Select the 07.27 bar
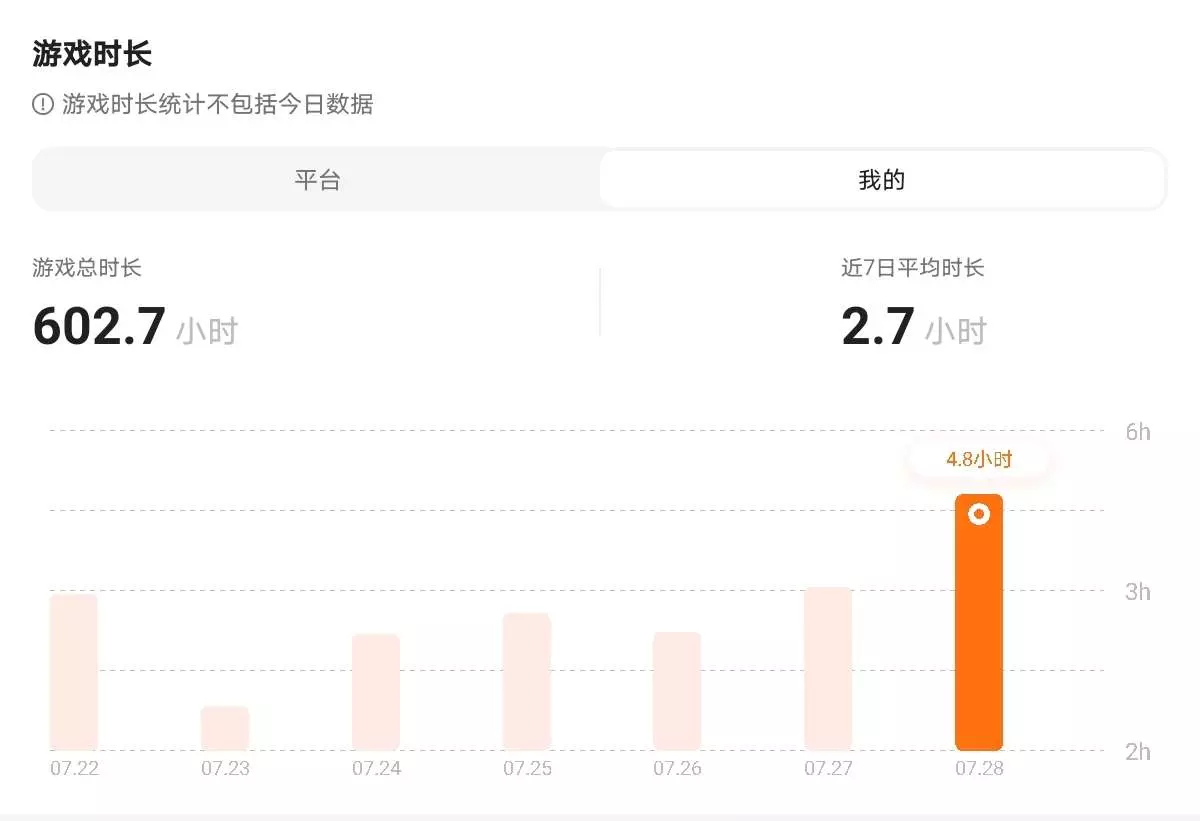The width and height of the screenshot is (1200, 821). pyautogui.click(x=828, y=668)
